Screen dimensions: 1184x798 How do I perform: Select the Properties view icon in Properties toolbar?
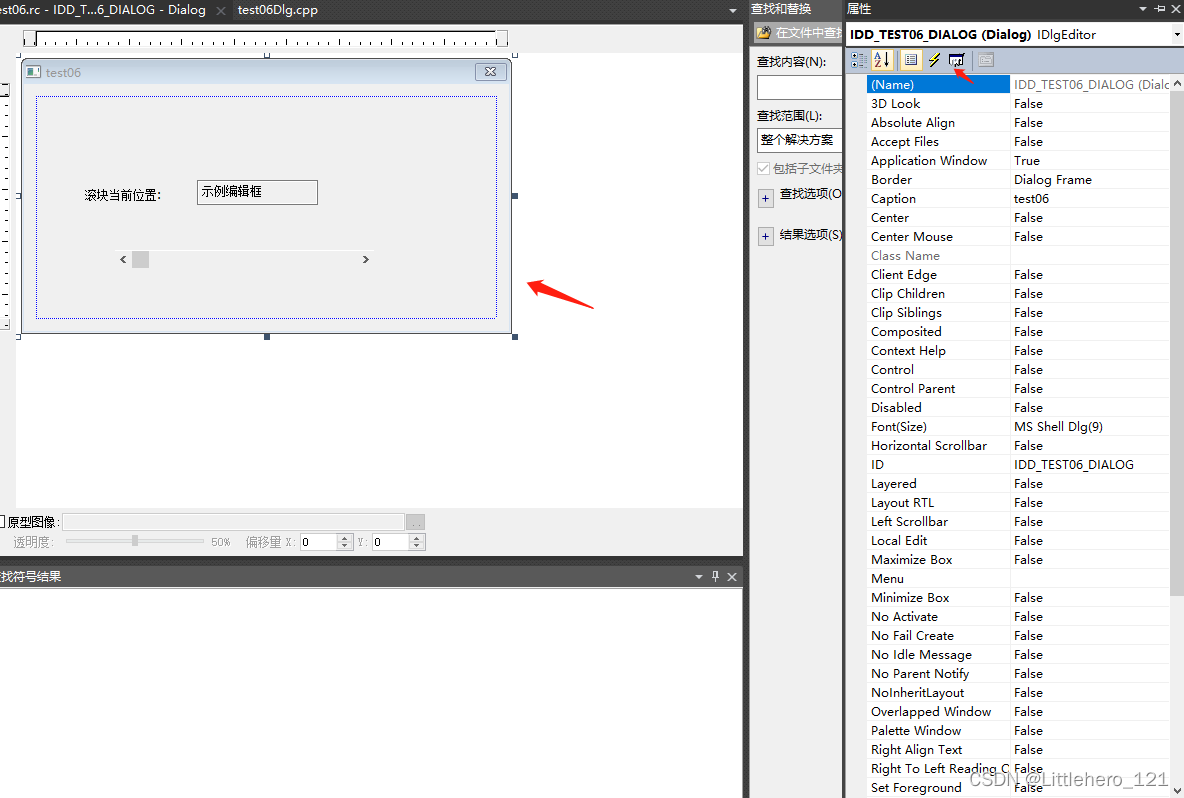click(910, 60)
